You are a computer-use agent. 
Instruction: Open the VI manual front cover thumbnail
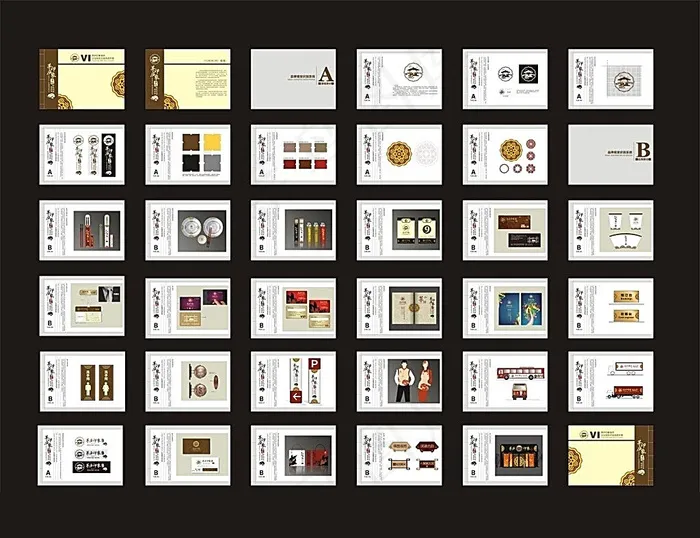(81, 79)
